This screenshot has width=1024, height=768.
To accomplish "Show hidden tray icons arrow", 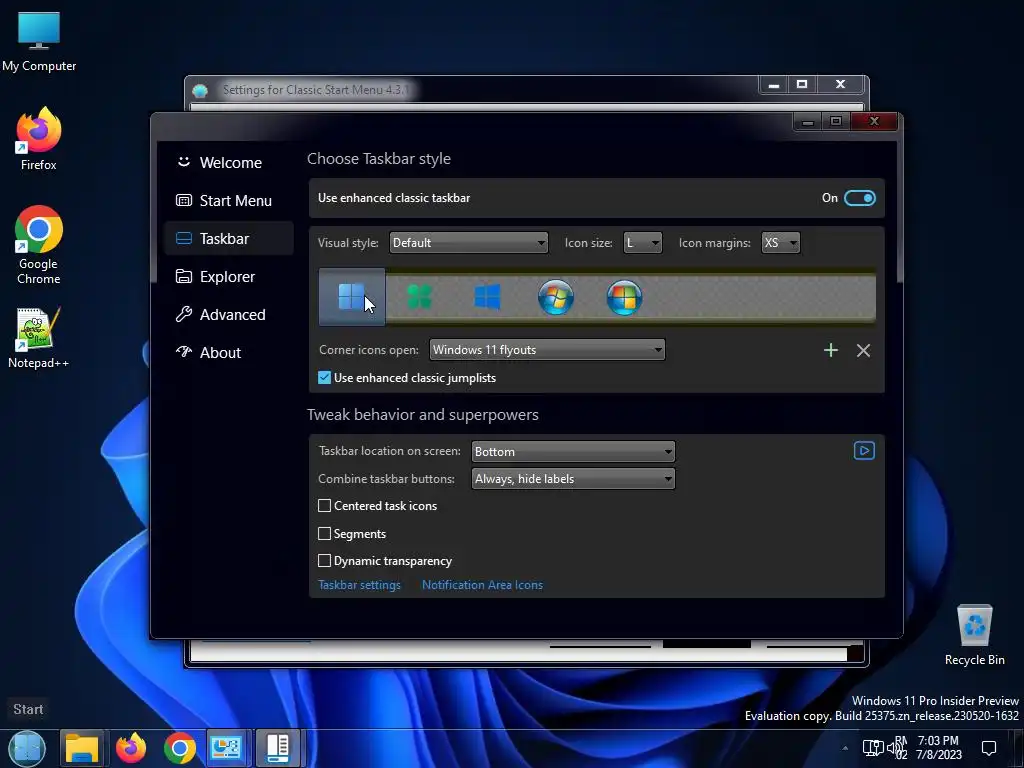I will (x=845, y=748).
